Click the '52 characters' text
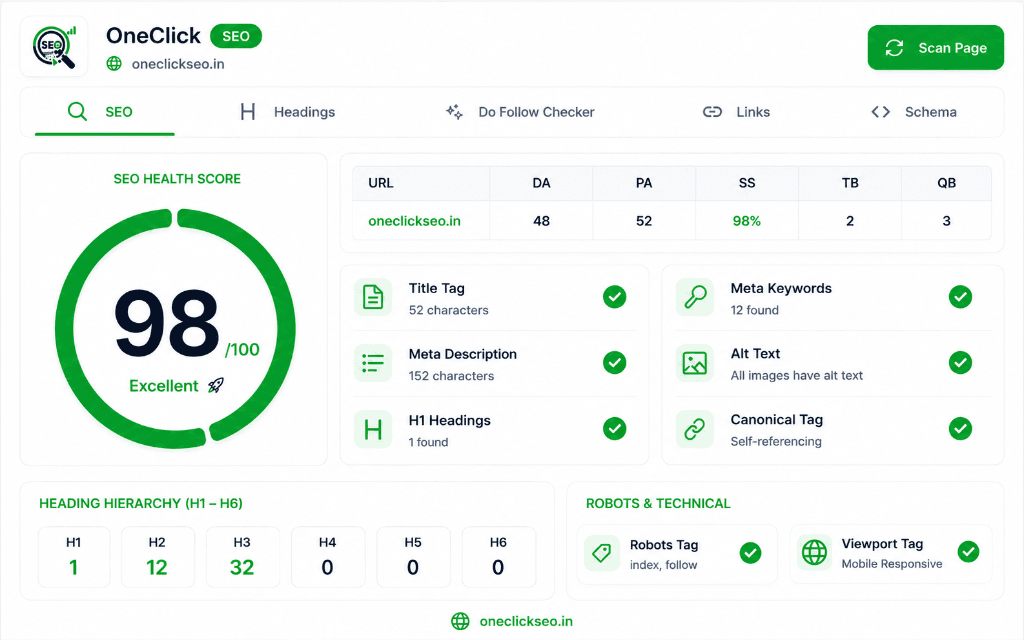1024x640 pixels. coord(449,310)
